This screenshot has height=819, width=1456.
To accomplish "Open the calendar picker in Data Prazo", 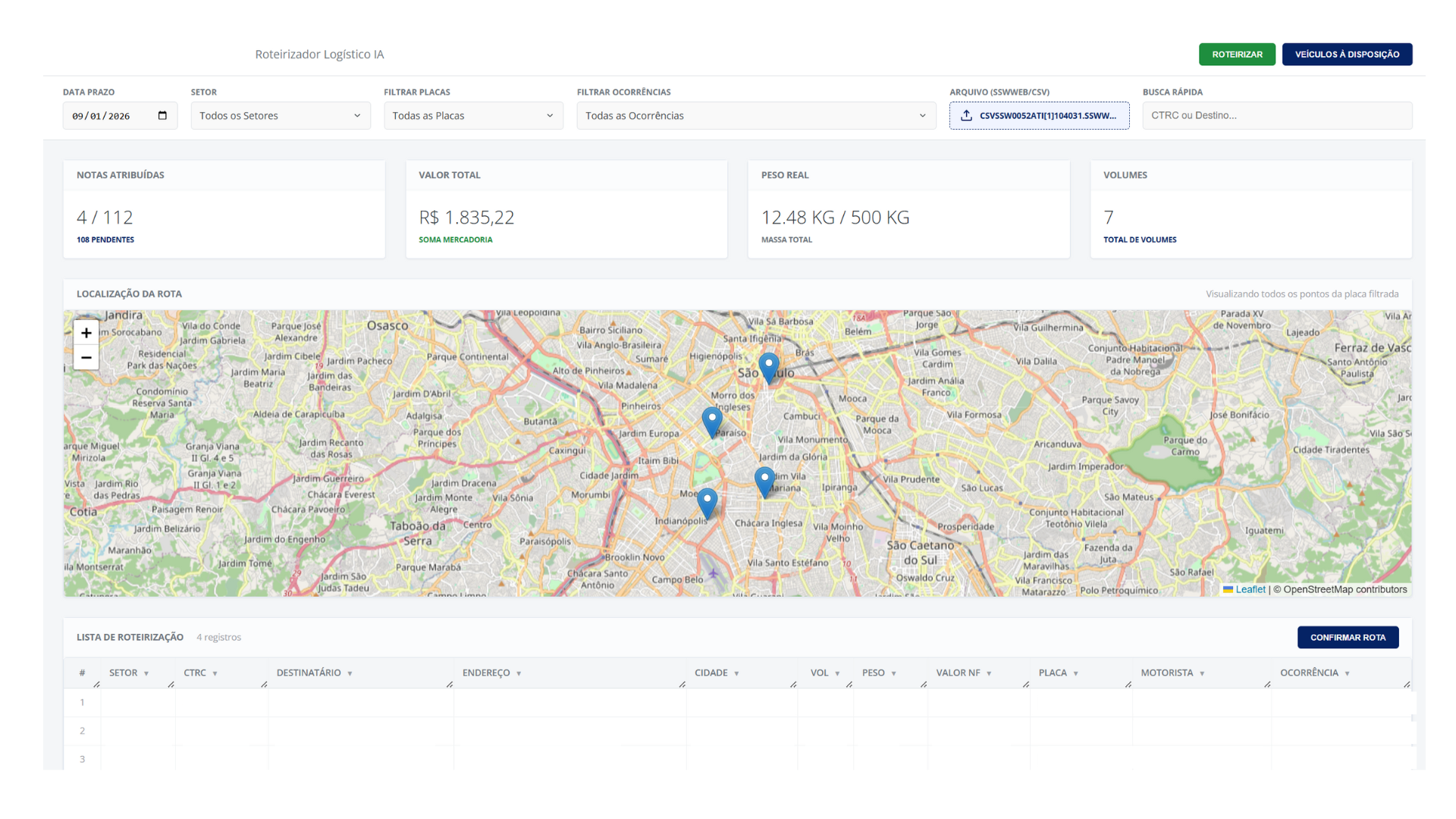I will click(162, 116).
